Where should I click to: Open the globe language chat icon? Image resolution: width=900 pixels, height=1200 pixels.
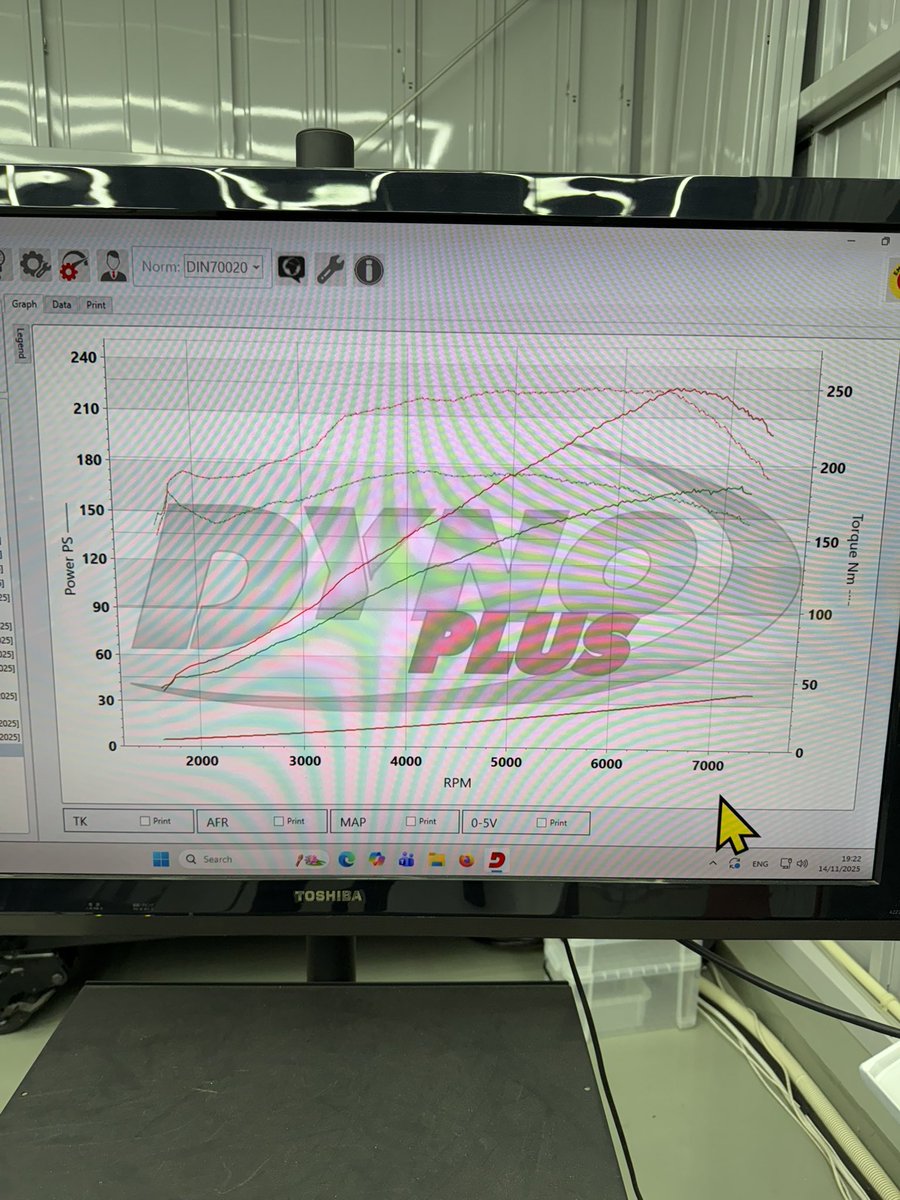(x=291, y=269)
